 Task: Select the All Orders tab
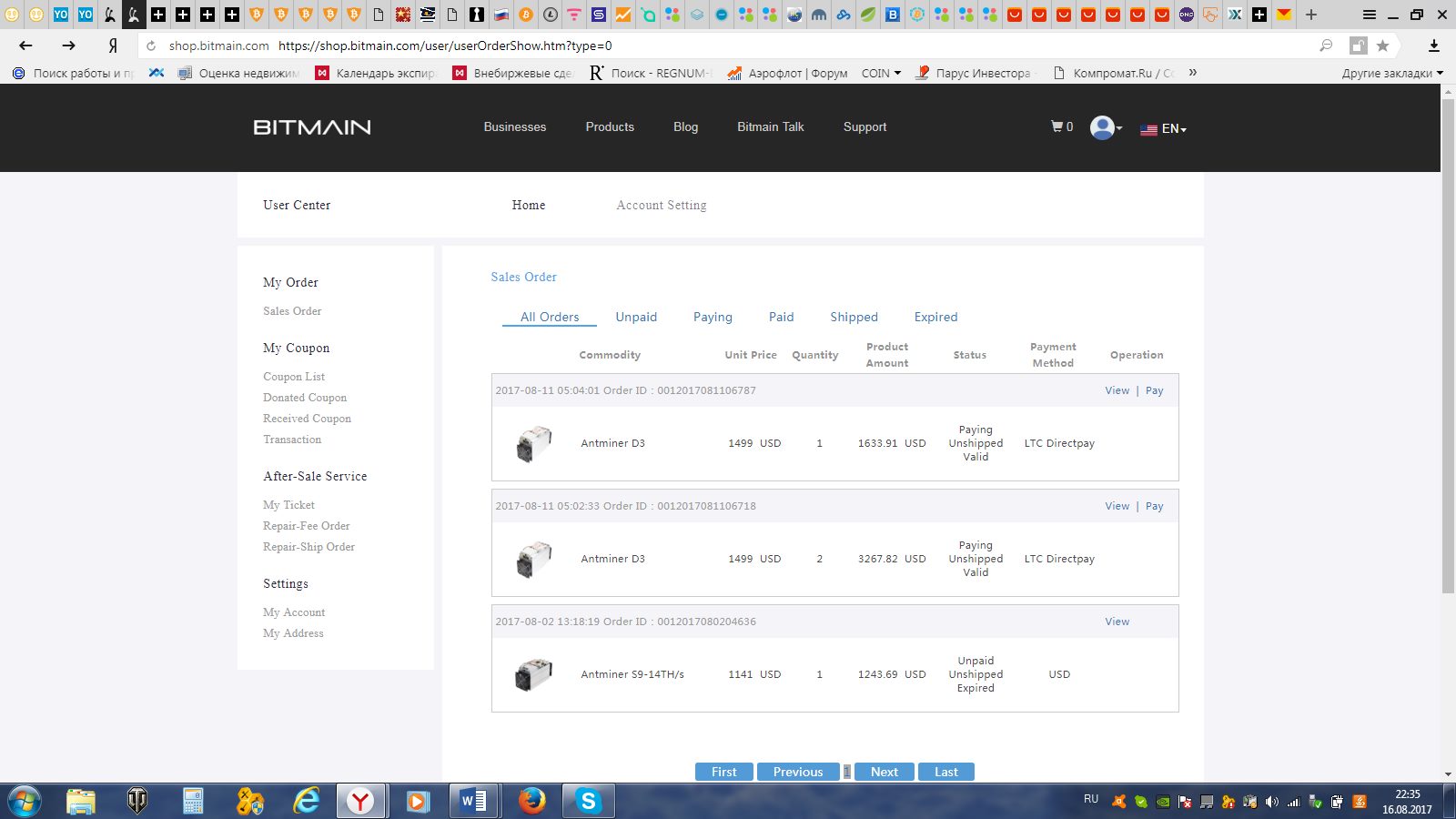[x=550, y=317]
